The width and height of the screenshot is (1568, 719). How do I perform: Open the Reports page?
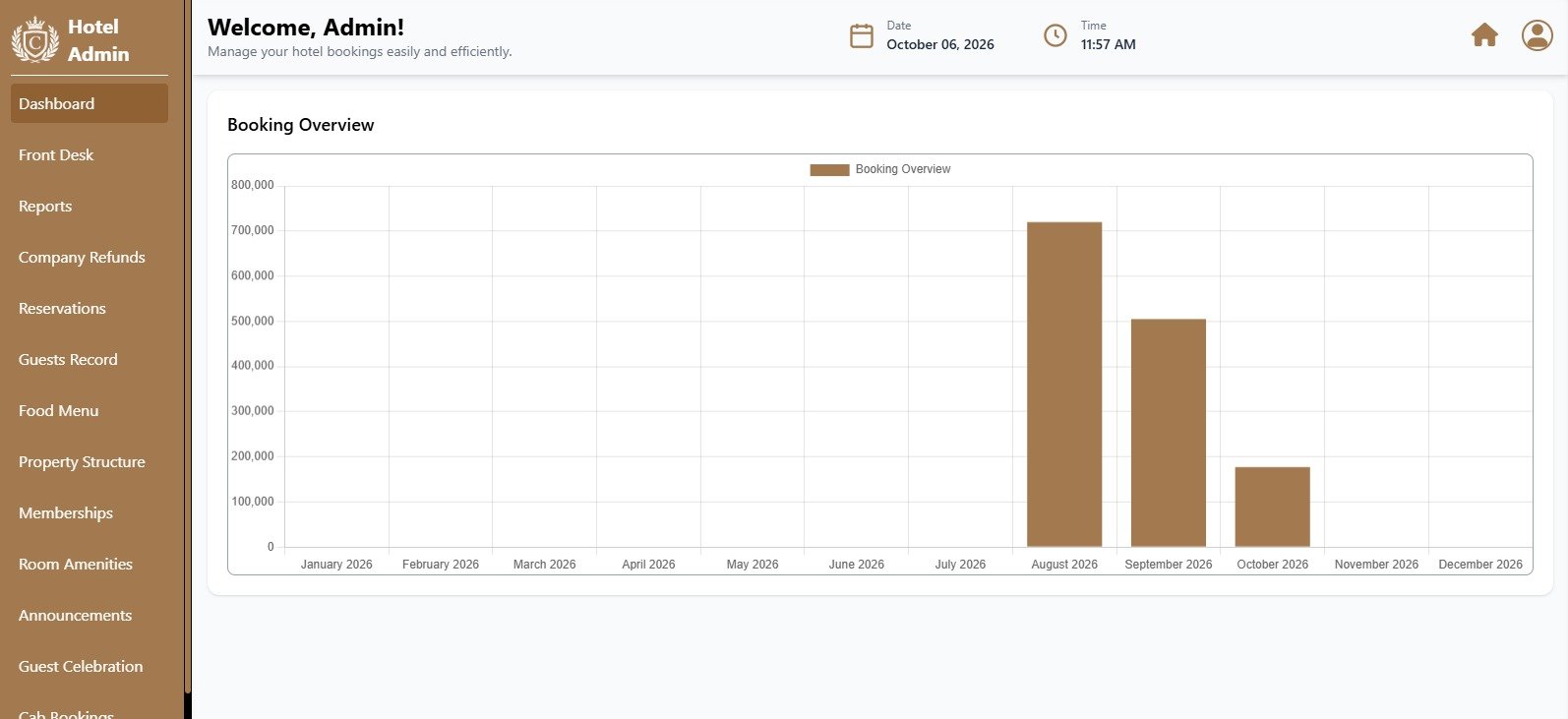[x=90, y=206]
